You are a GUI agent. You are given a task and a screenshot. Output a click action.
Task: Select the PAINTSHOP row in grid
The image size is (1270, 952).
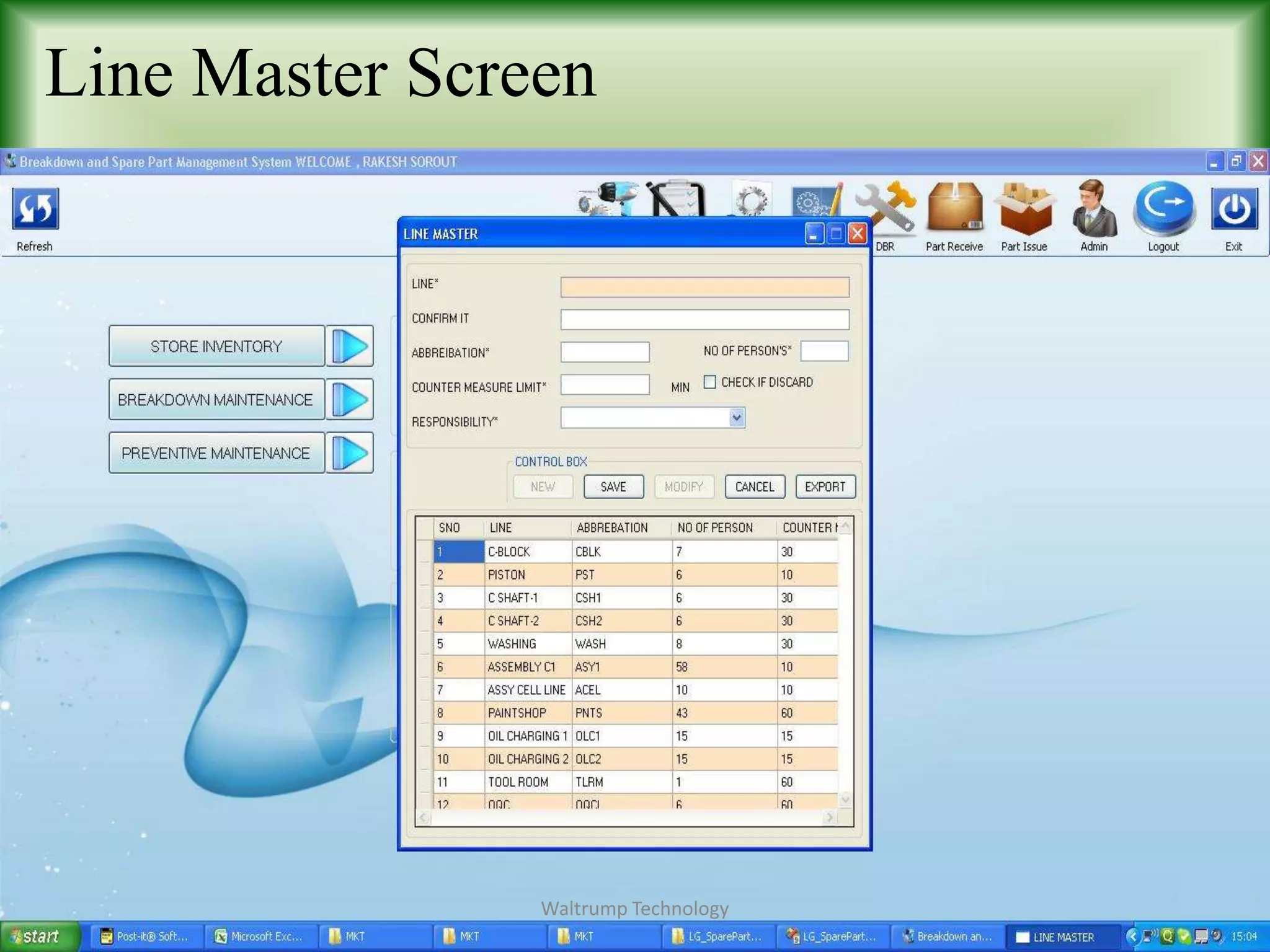point(517,713)
